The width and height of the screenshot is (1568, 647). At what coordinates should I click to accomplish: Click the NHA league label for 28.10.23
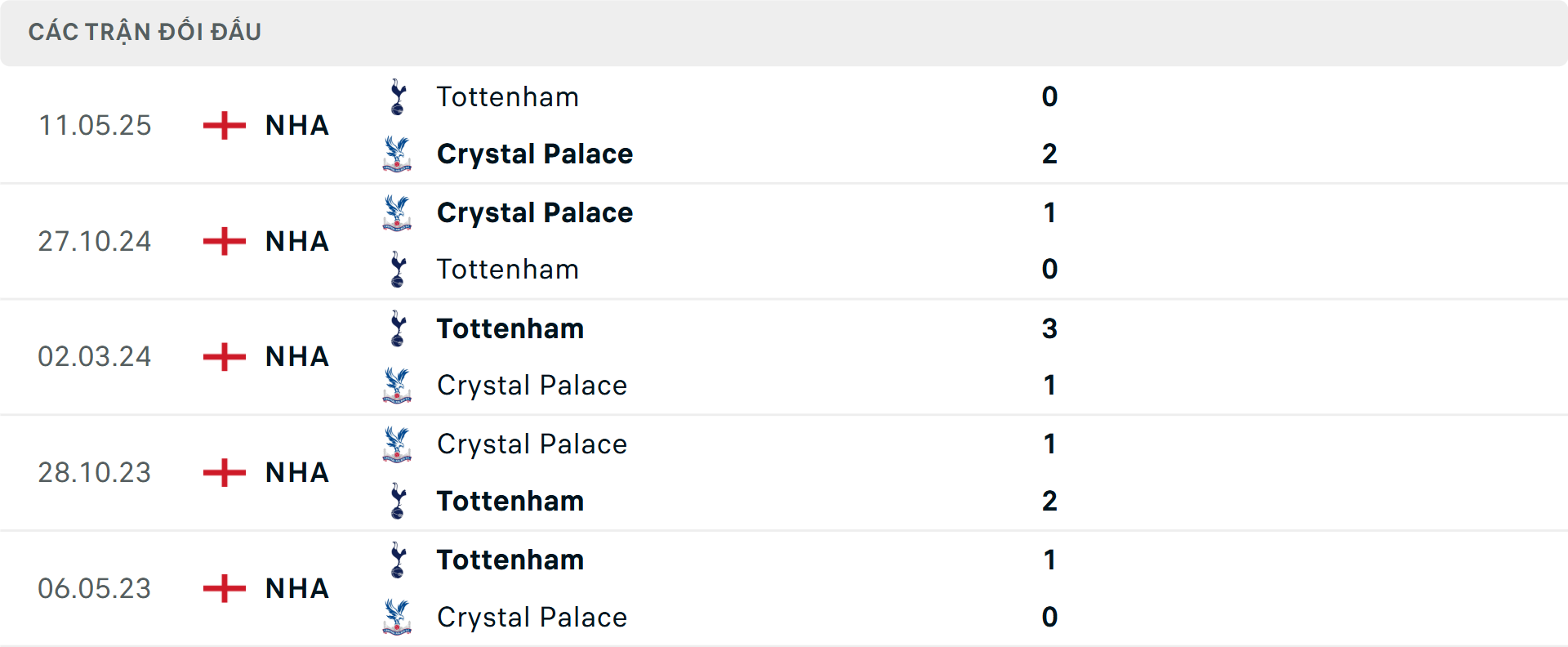point(296,472)
